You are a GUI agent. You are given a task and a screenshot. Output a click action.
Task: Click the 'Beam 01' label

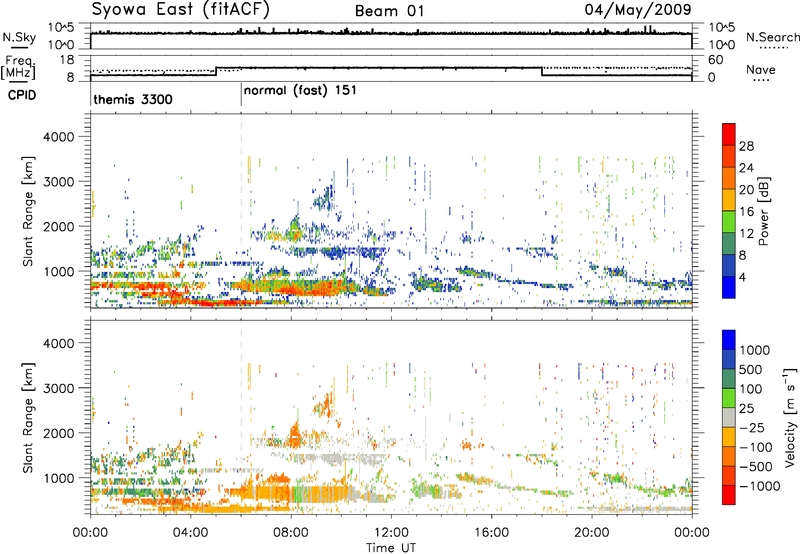pyautogui.click(x=389, y=11)
